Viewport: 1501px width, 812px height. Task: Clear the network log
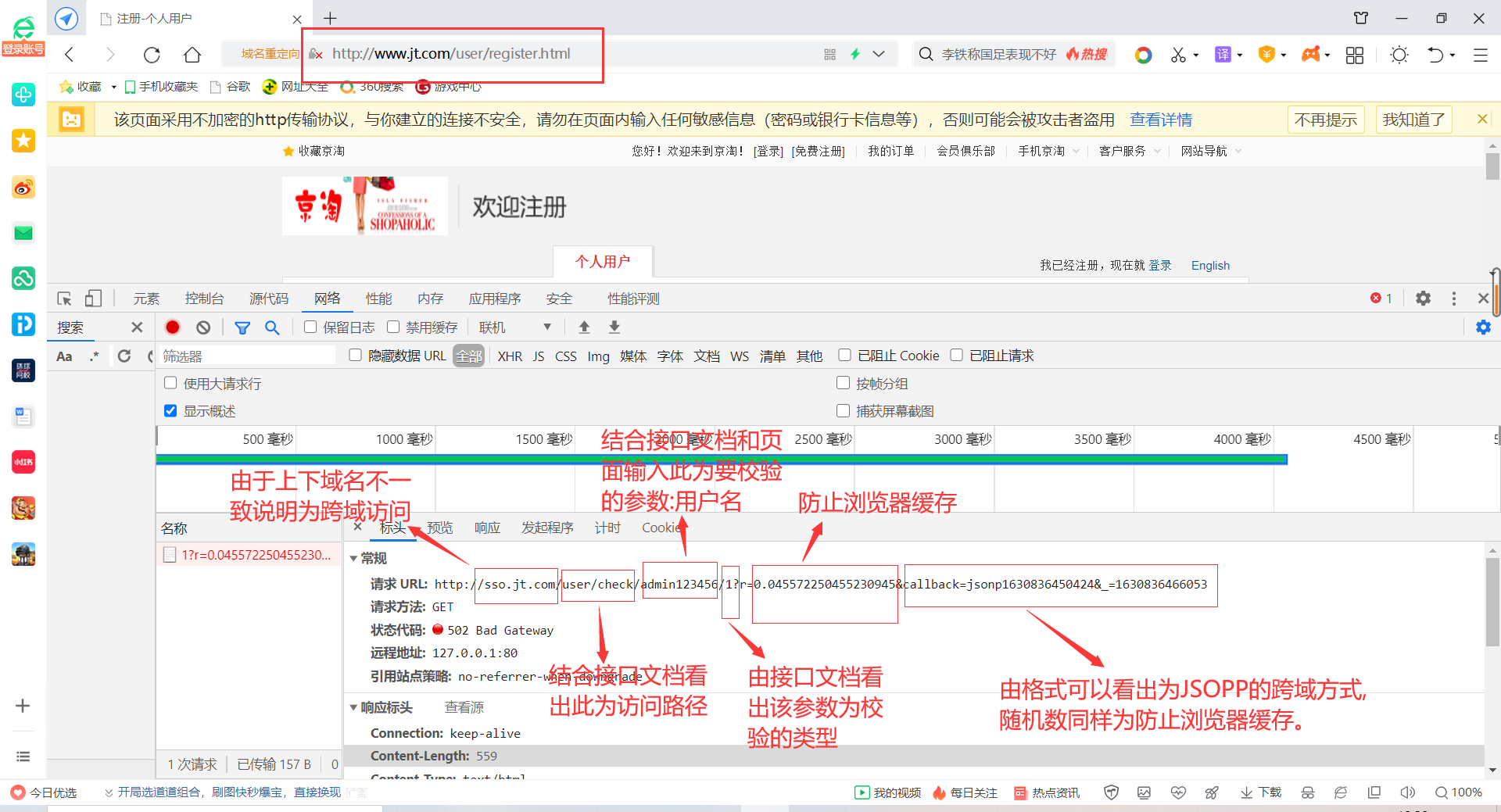tap(203, 327)
